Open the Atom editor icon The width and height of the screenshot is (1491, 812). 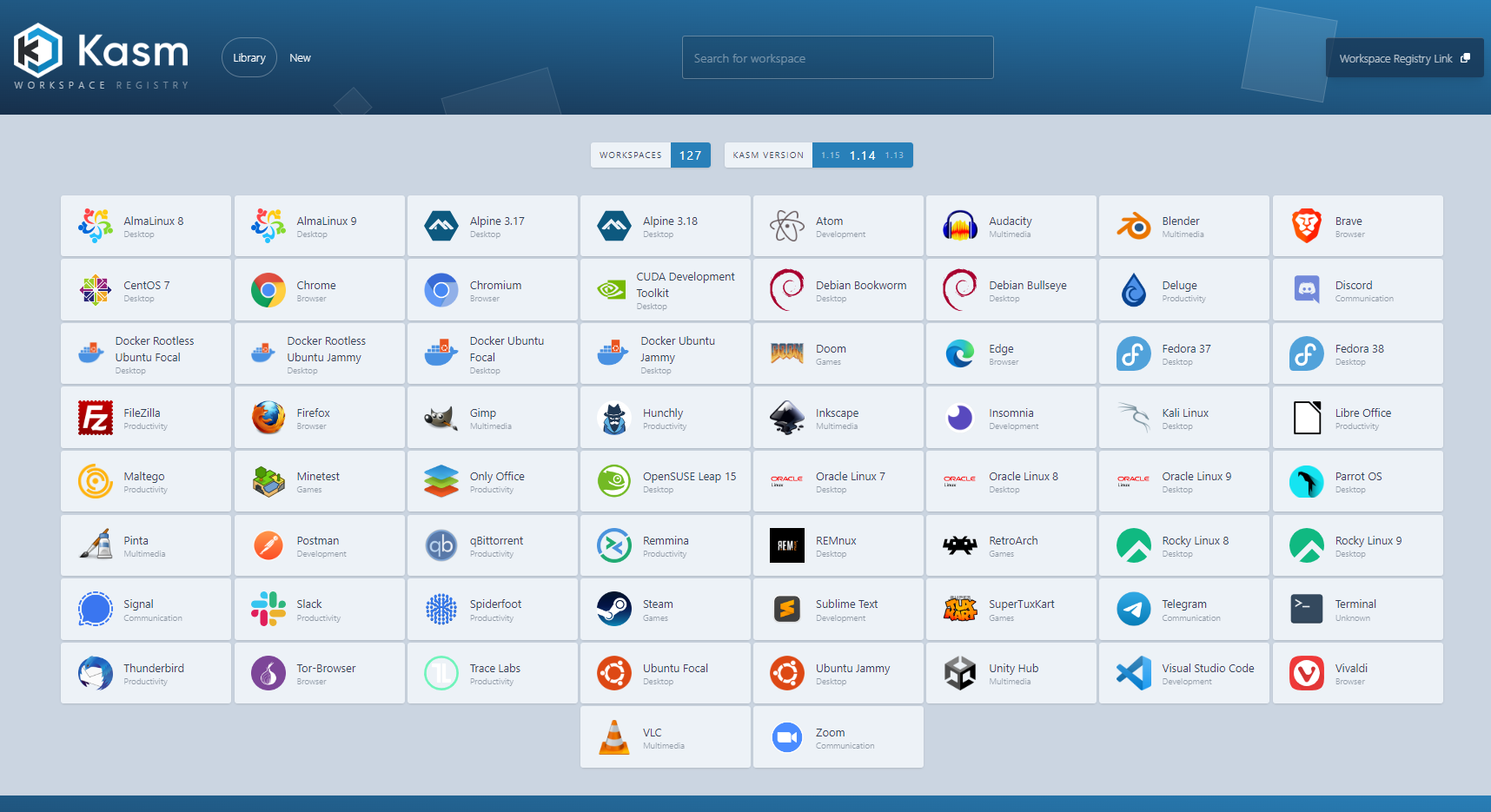point(787,226)
